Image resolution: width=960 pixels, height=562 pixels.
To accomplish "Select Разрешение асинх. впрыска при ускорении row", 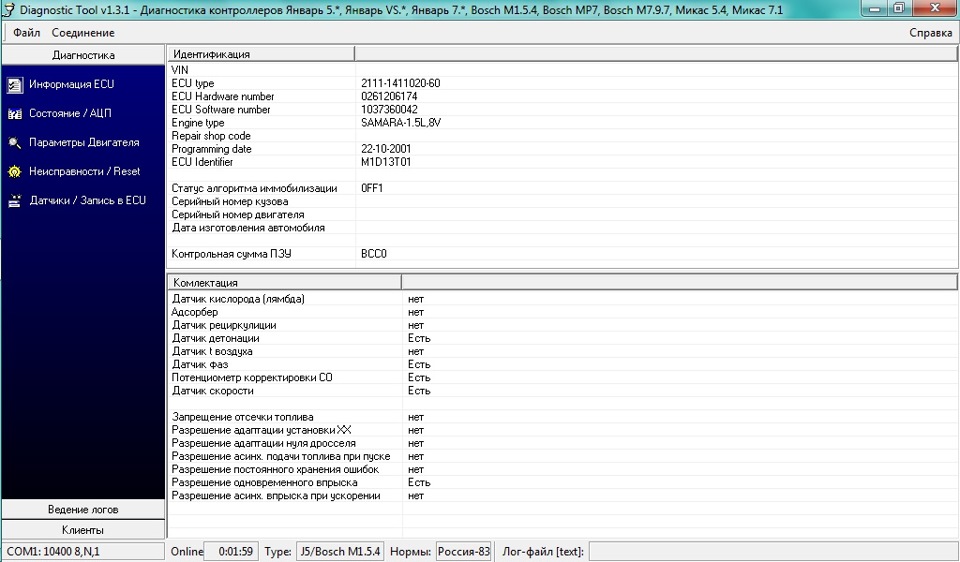I will coord(562,496).
